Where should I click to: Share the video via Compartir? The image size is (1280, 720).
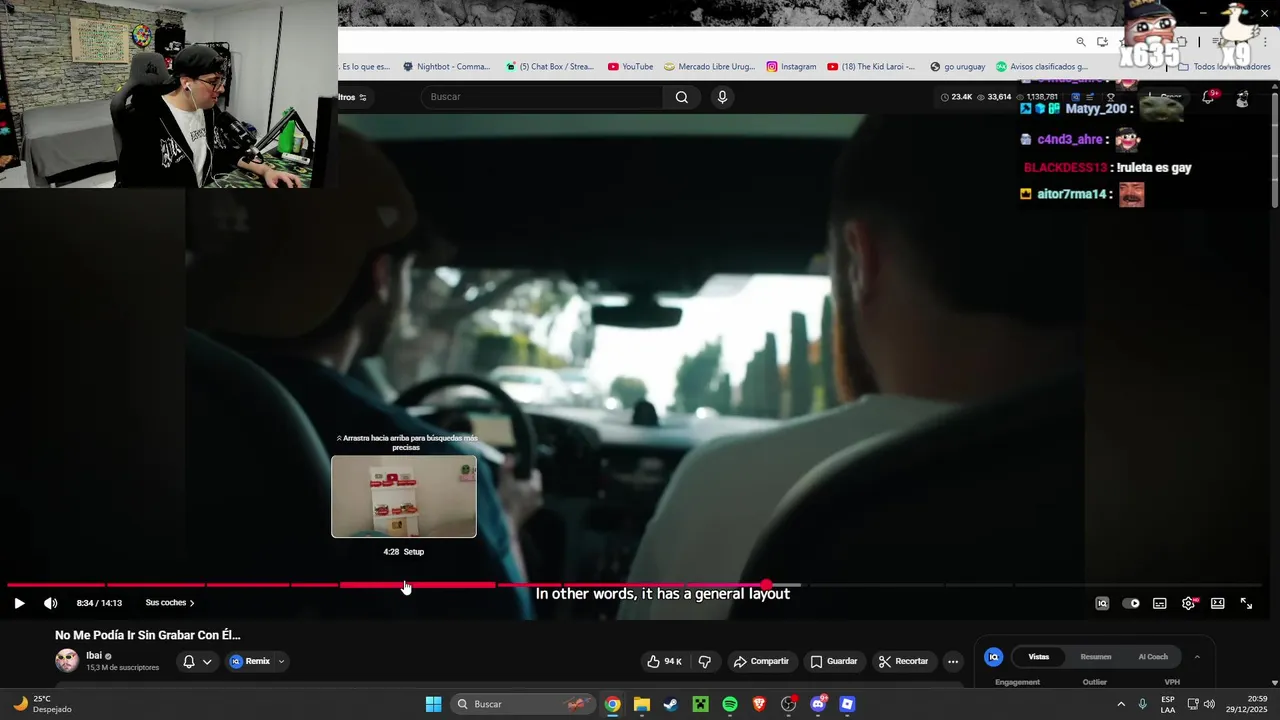[x=761, y=661]
